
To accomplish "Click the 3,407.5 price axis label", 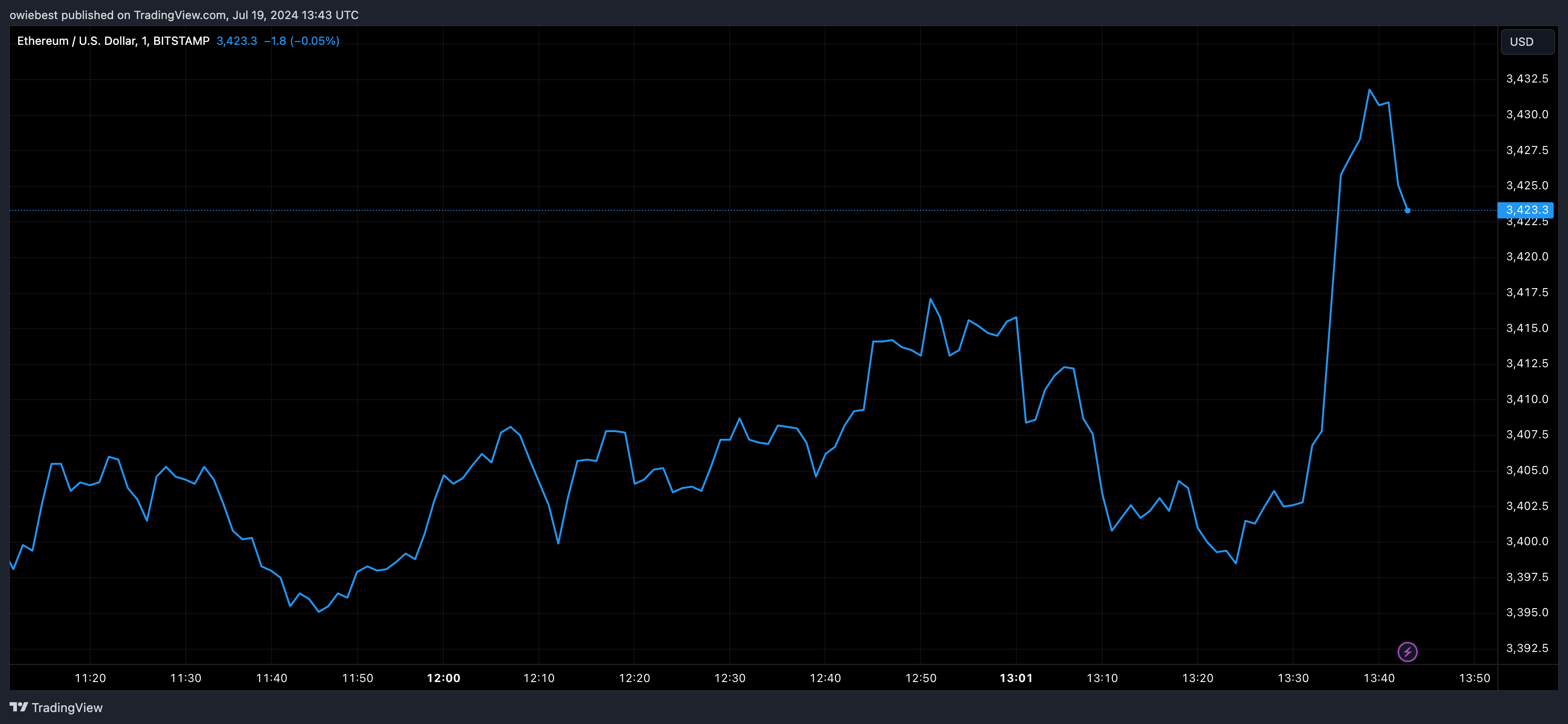I will point(1526,434).
